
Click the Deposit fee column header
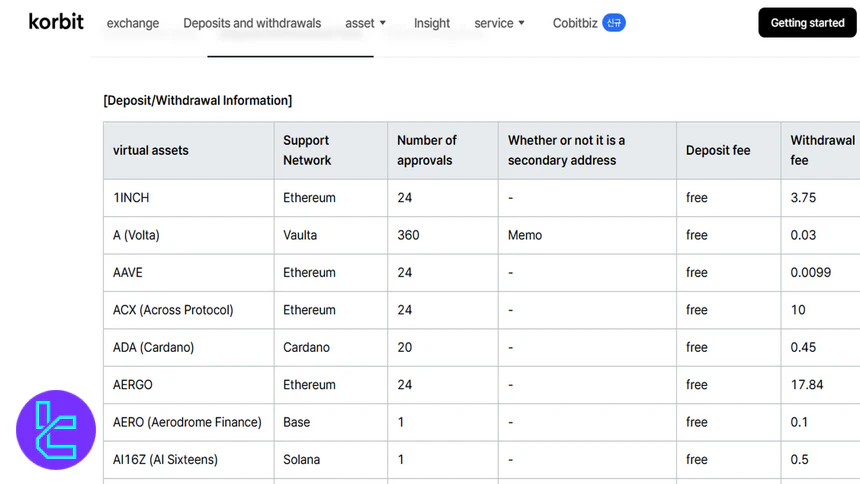717,151
